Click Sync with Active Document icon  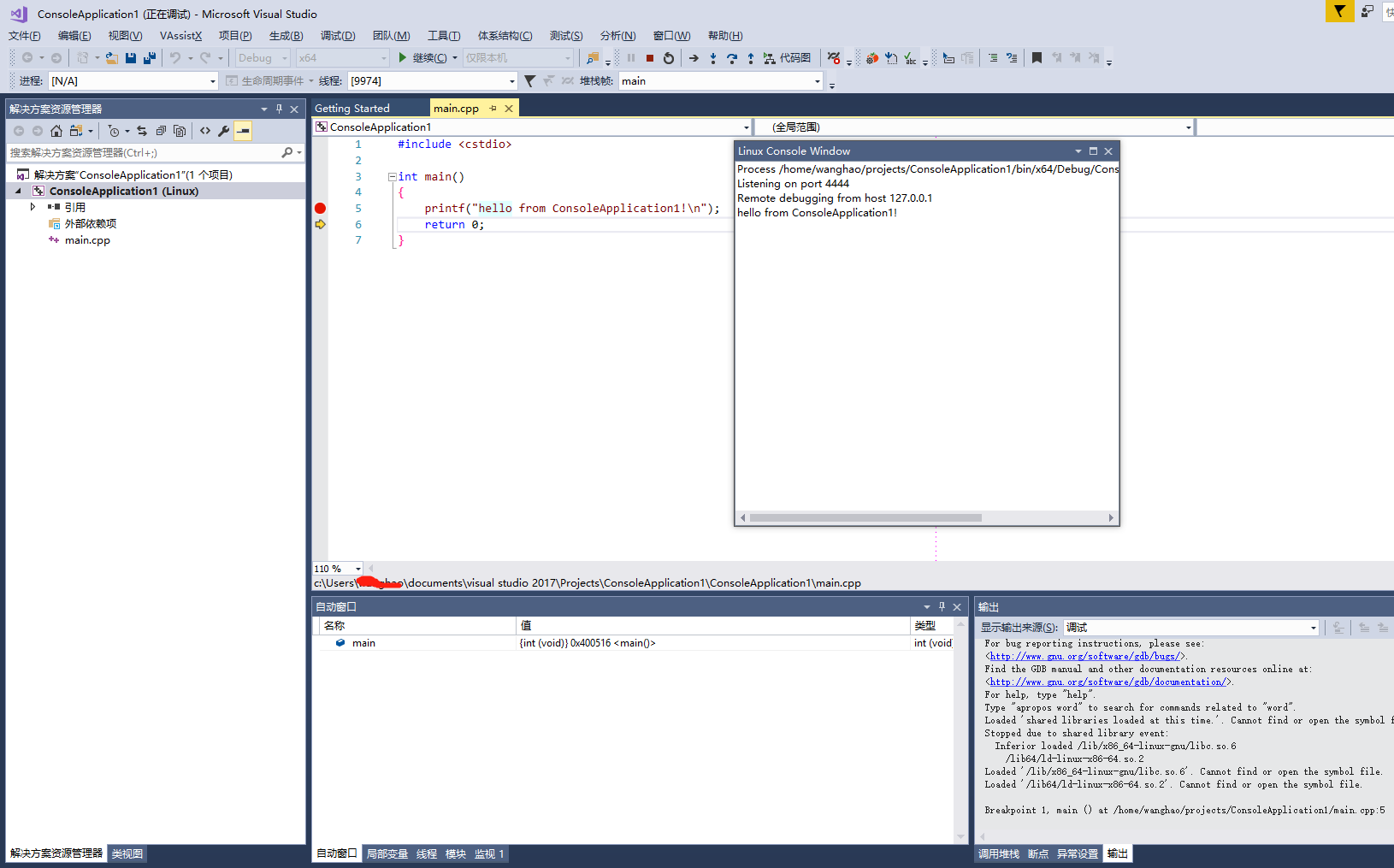(142, 131)
